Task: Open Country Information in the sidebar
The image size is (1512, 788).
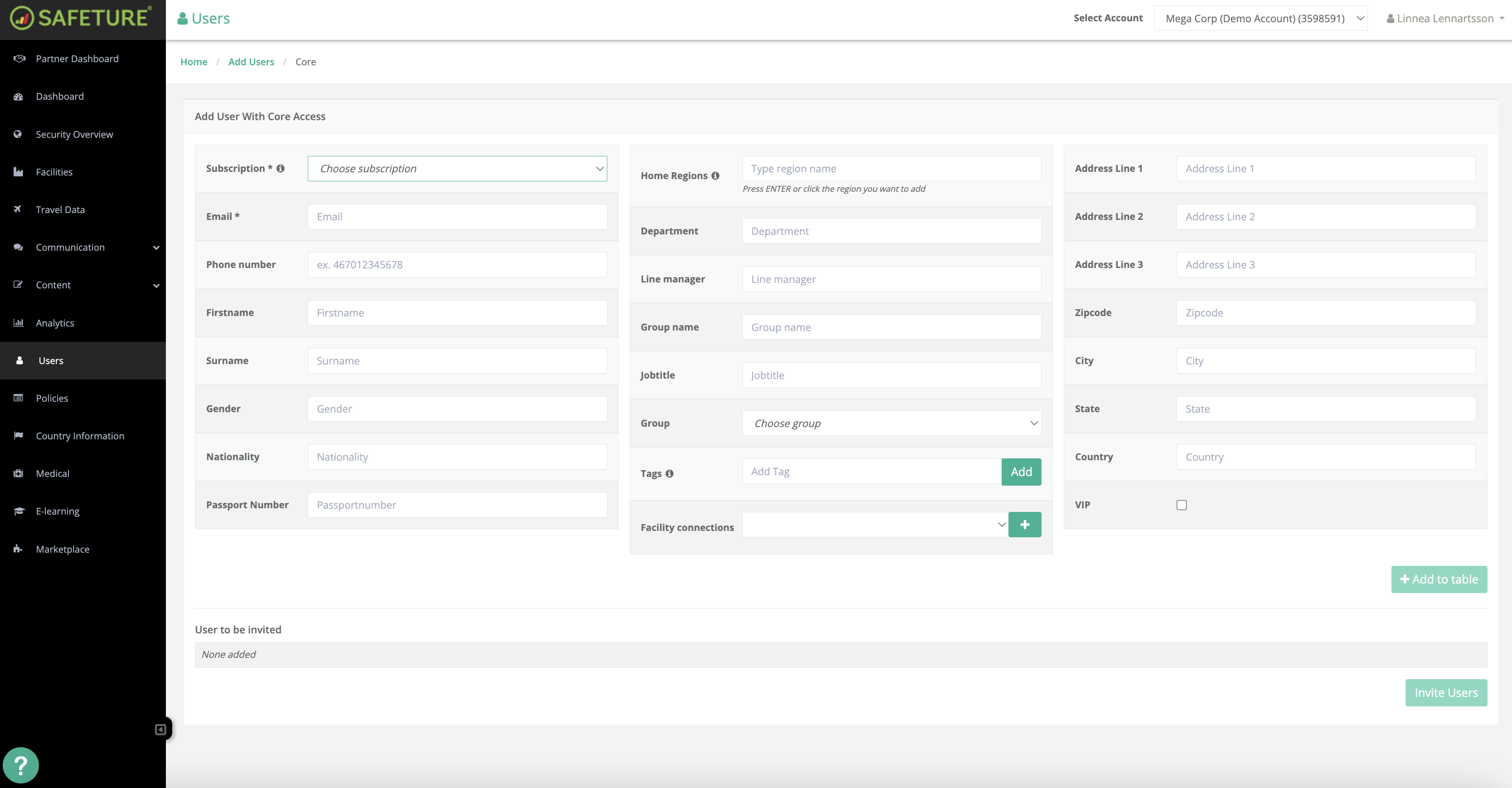Action: pos(80,436)
